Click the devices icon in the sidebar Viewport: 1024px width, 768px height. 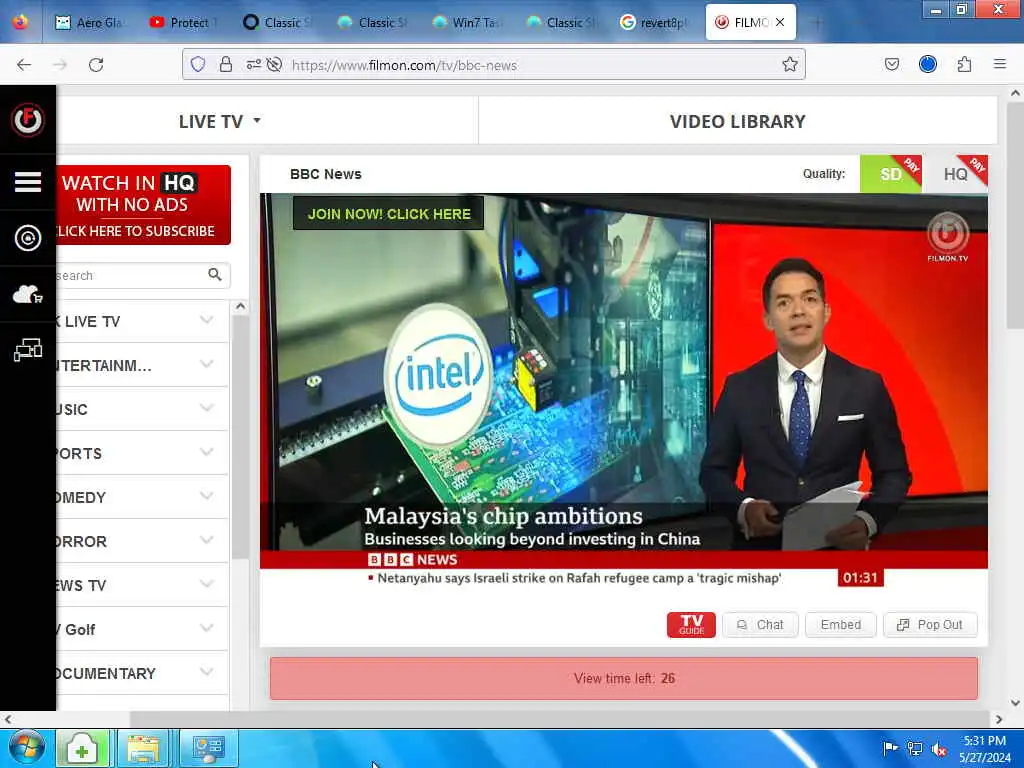point(27,350)
